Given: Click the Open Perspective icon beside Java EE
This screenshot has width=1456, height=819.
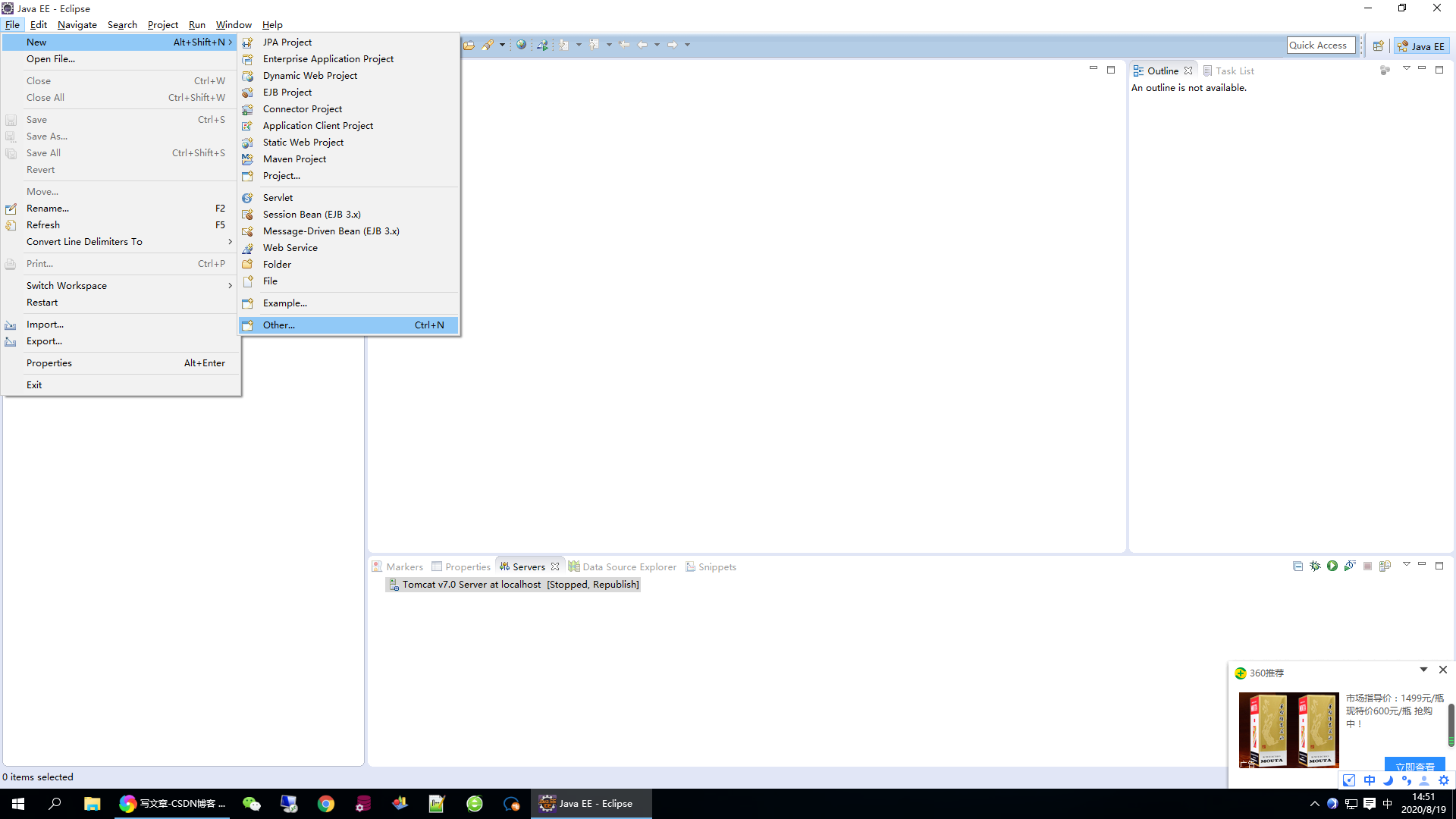Looking at the screenshot, I should tap(1378, 45).
